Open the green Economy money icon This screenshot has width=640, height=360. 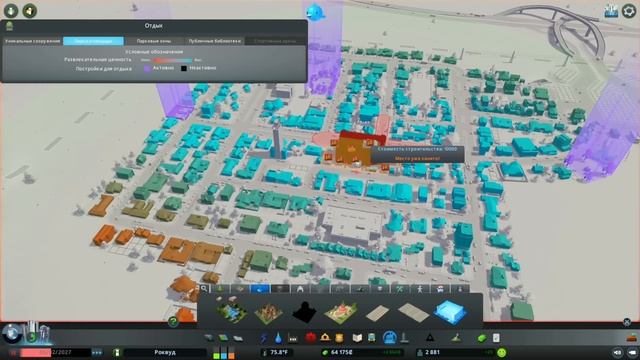[x=482, y=338]
